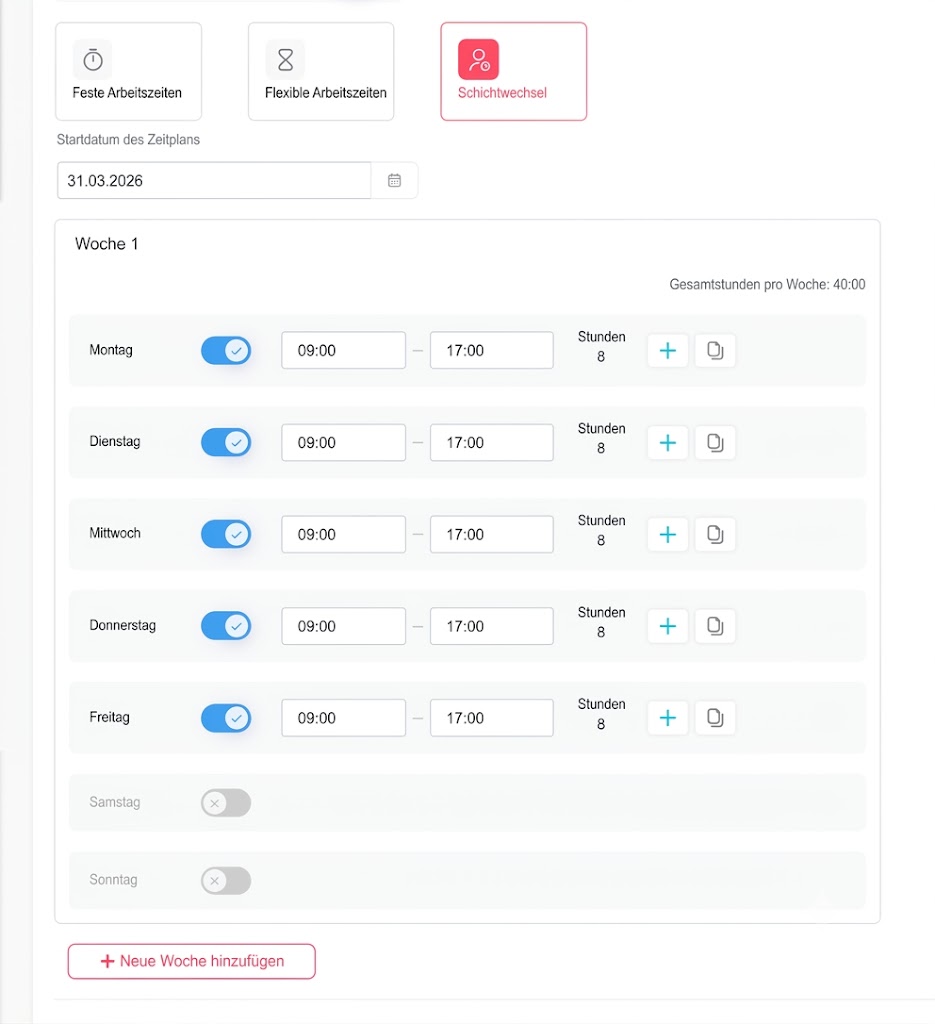Click the Freitag label
The width and height of the screenshot is (935, 1024).
tap(109, 717)
